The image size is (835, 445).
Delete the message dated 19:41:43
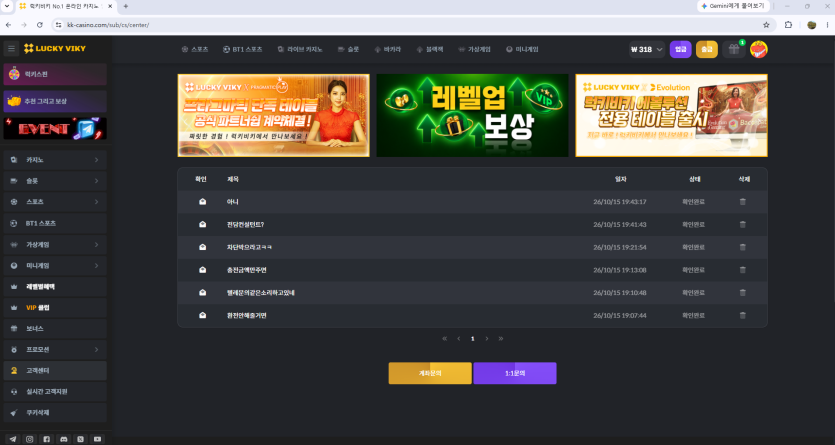[x=742, y=225]
